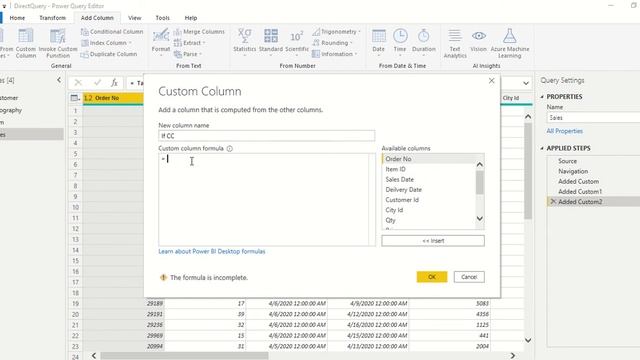Switch to the Tools ribbon tab
This screenshot has height=360, width=640.
click(162, 18)
